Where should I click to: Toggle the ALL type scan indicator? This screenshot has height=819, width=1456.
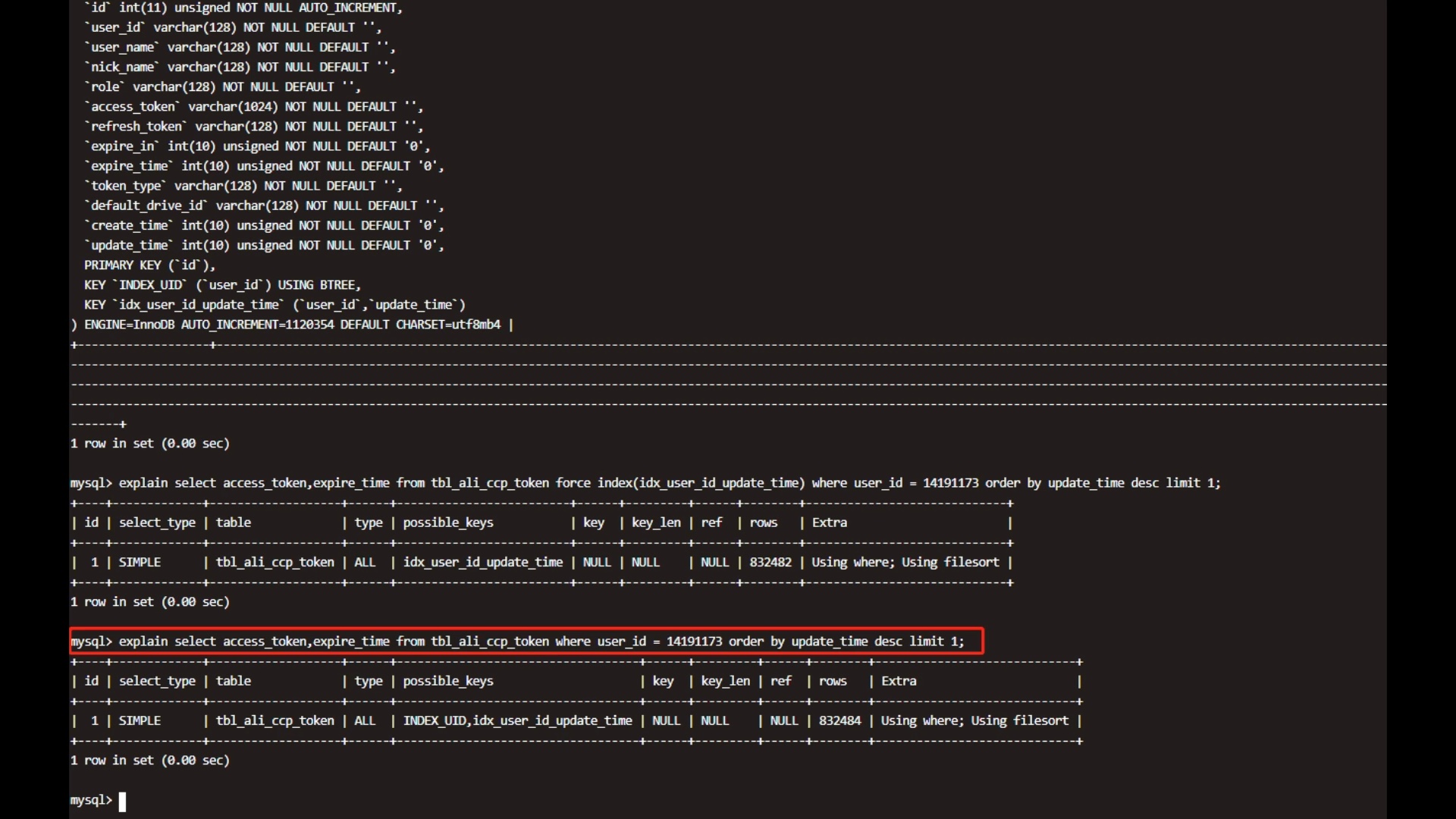(363, 720)
